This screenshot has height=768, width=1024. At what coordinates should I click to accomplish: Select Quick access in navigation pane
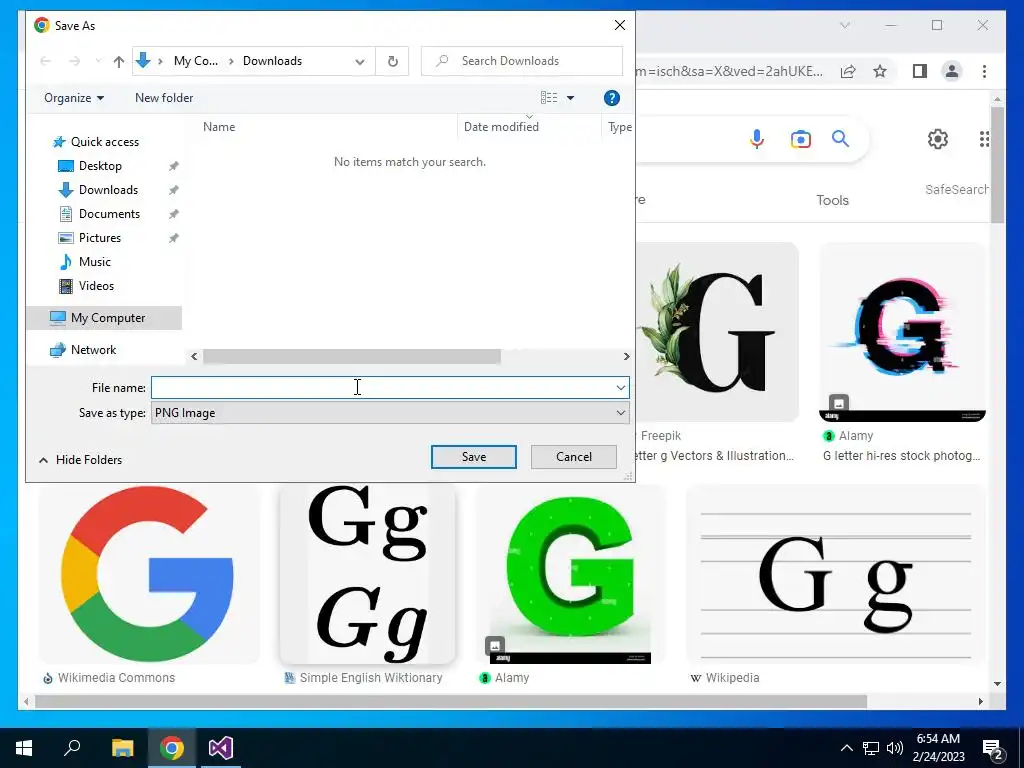click(104, 142)
